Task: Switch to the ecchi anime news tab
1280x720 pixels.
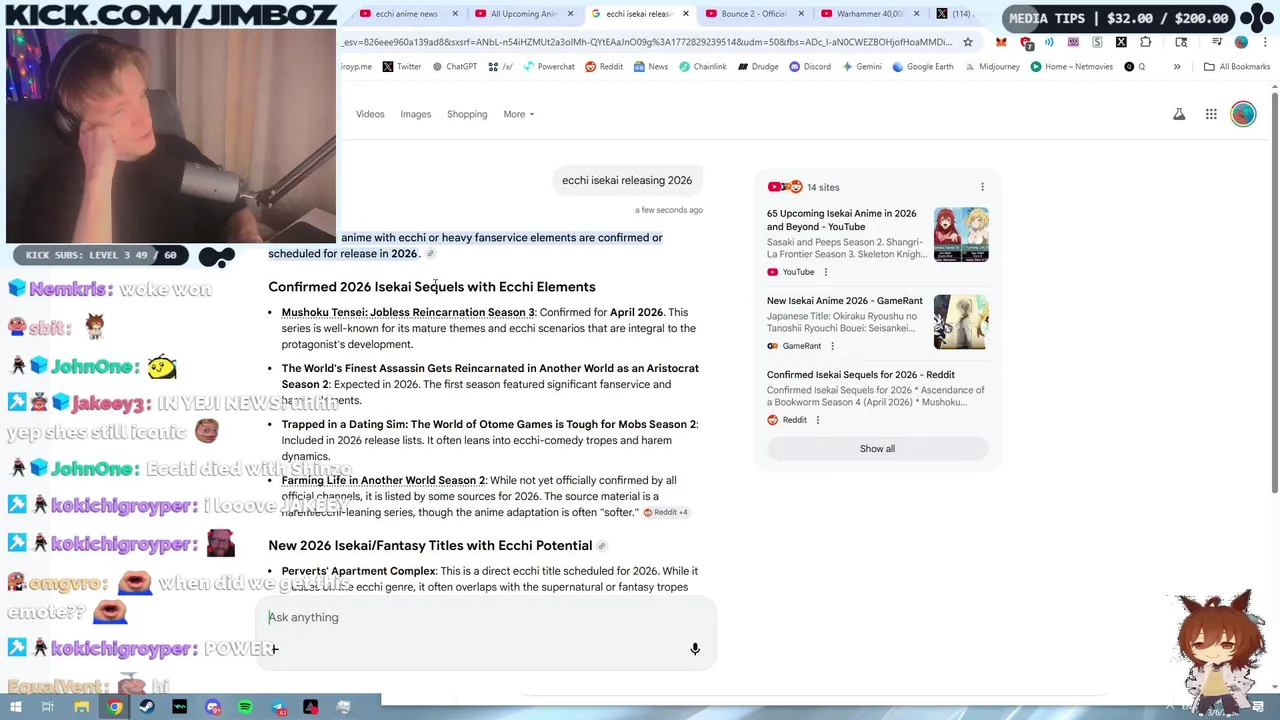Action: pos(406,14)
